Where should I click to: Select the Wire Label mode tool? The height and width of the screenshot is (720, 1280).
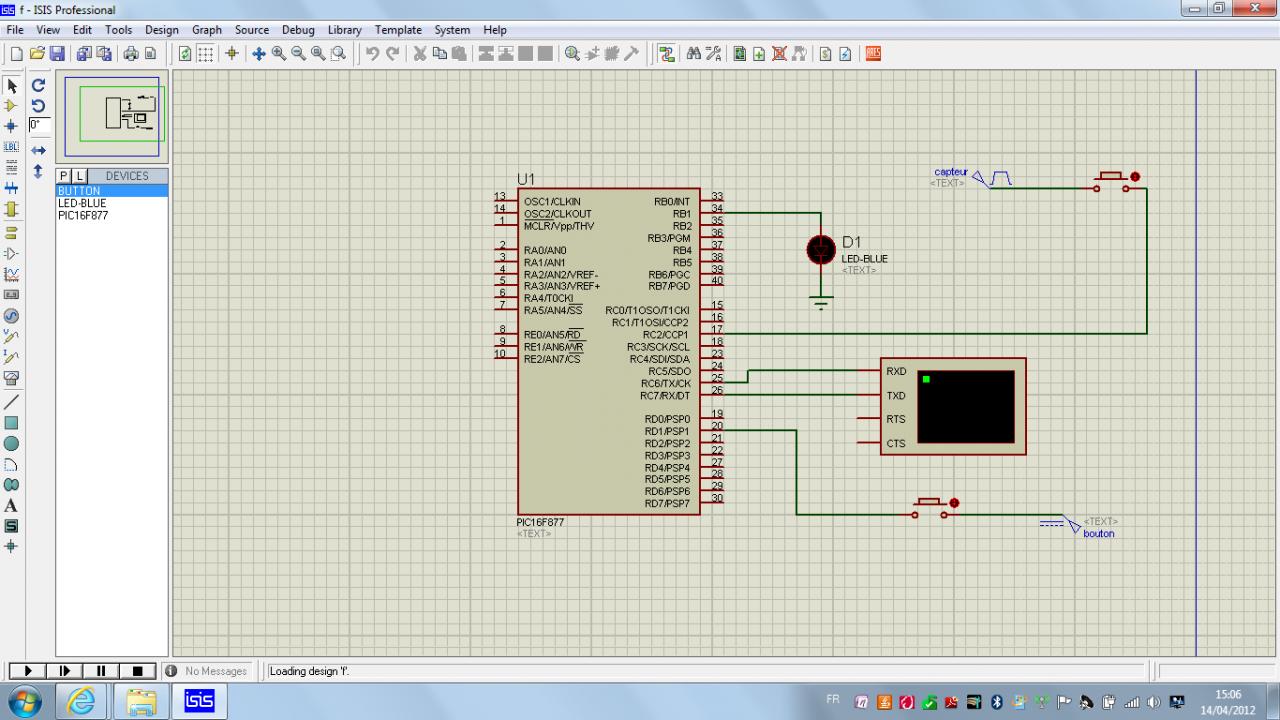(12, 147)
